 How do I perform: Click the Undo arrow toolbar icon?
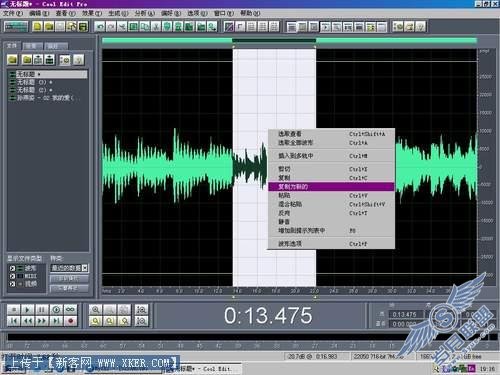click(100, 26)
